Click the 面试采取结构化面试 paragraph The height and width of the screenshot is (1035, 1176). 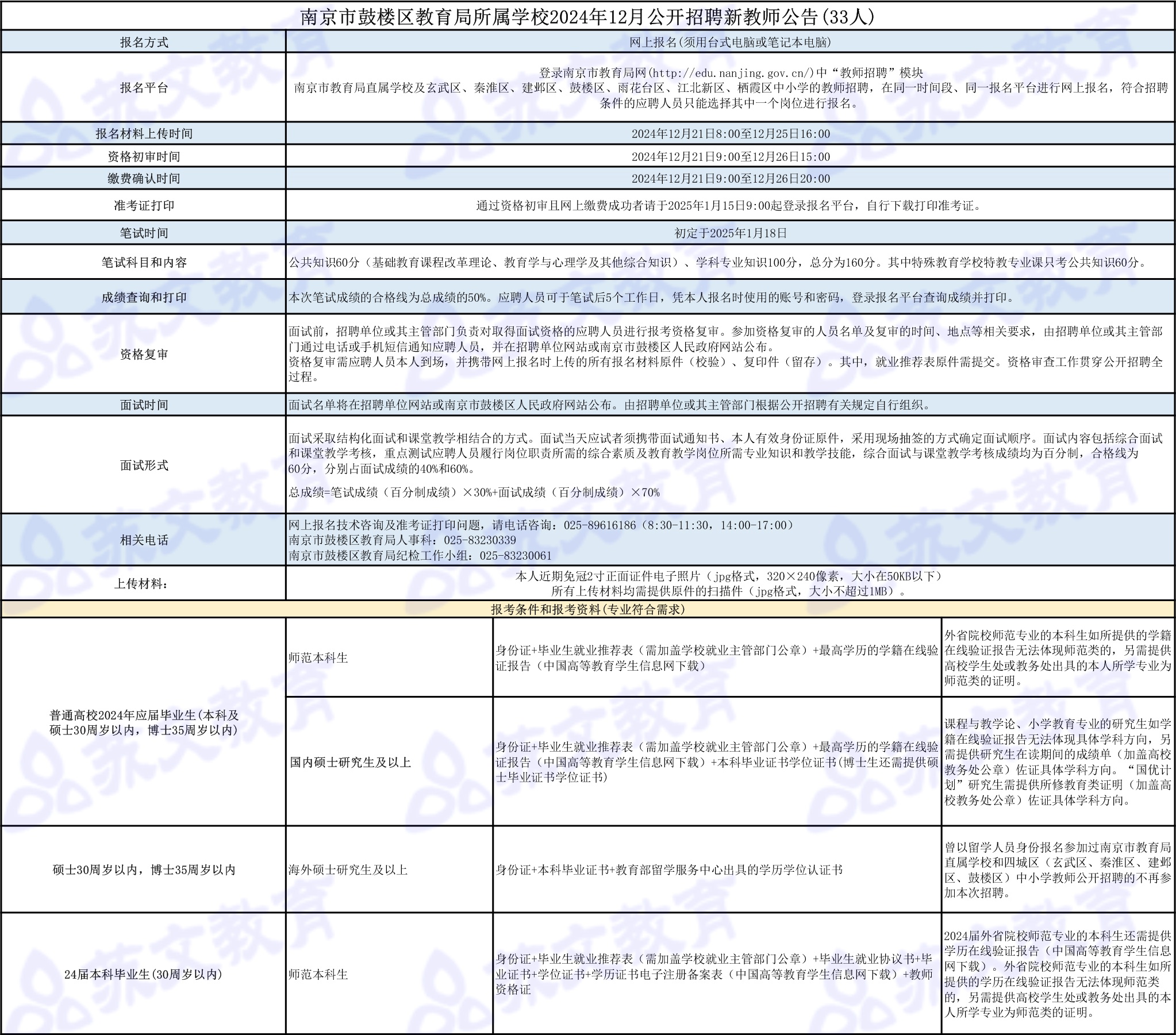point(725,453)
